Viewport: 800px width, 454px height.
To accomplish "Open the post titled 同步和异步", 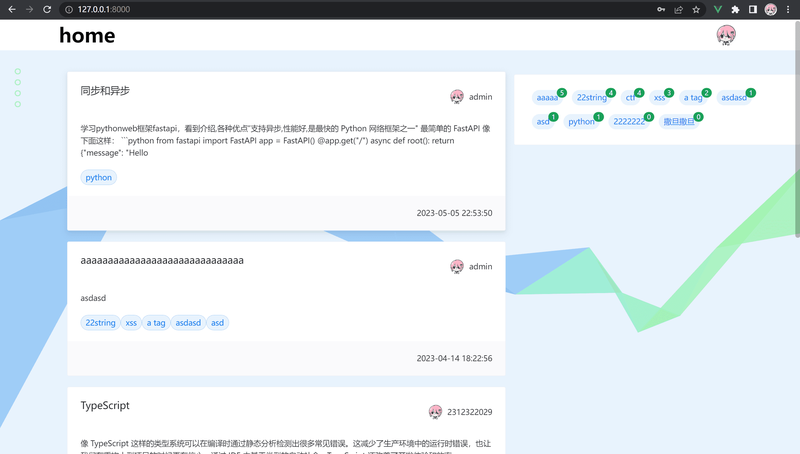I will (x=105, y=91).
